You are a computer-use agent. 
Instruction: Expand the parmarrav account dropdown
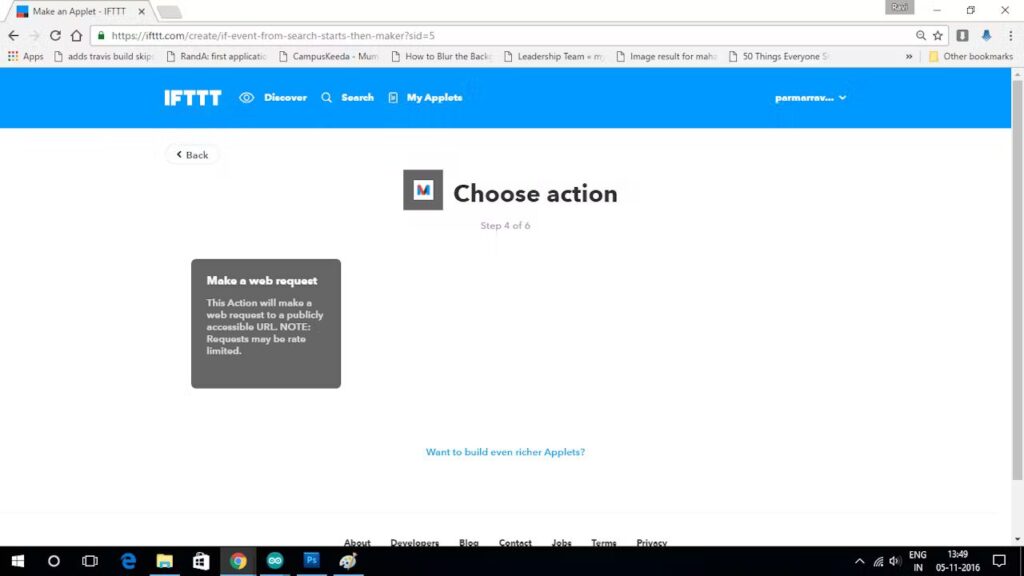click(810, 98)
